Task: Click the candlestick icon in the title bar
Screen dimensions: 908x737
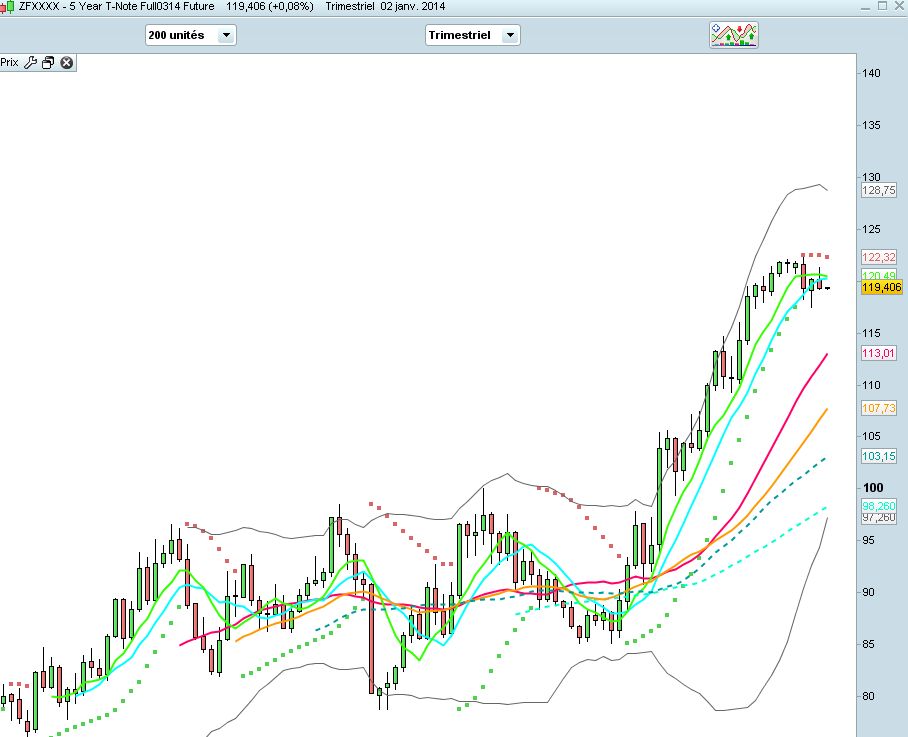Action: pyautogui.click(x=8, y=7)
